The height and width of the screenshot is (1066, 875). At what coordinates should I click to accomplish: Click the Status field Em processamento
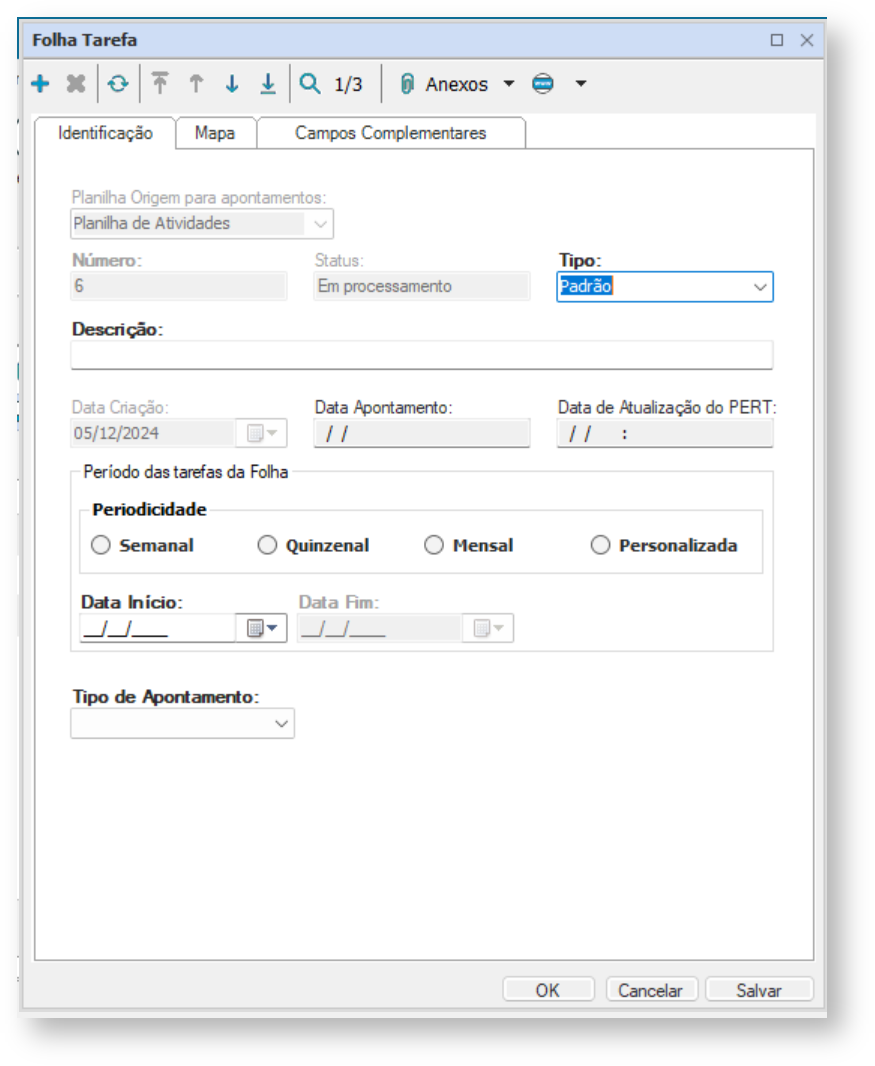tap(422, 286)
